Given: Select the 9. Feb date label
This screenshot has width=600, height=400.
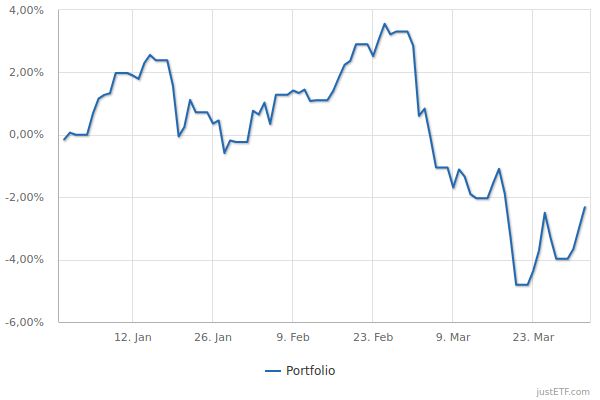Looking at the screenshot, I should 292,337.
